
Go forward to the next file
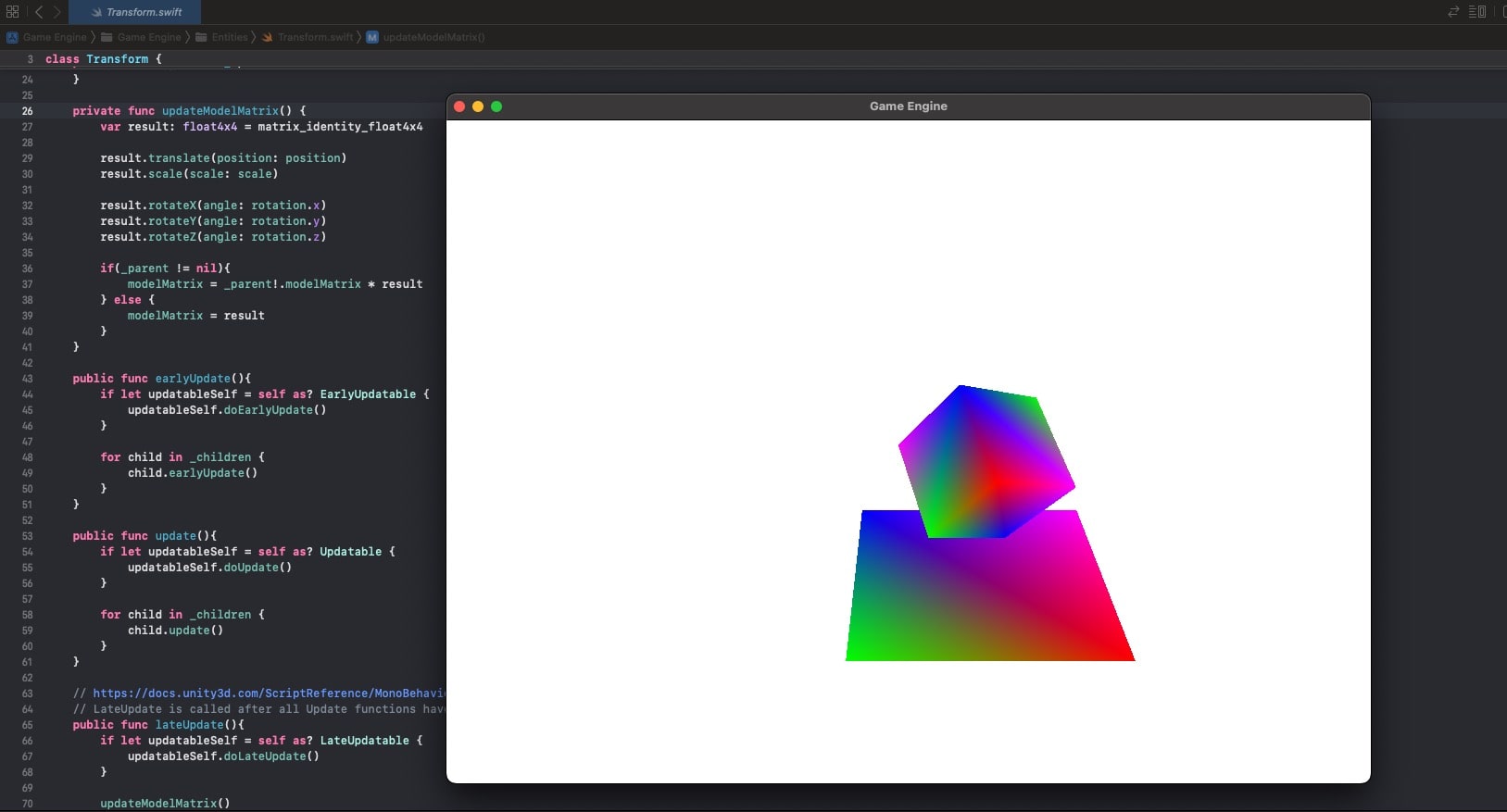(x=57, y=12)
